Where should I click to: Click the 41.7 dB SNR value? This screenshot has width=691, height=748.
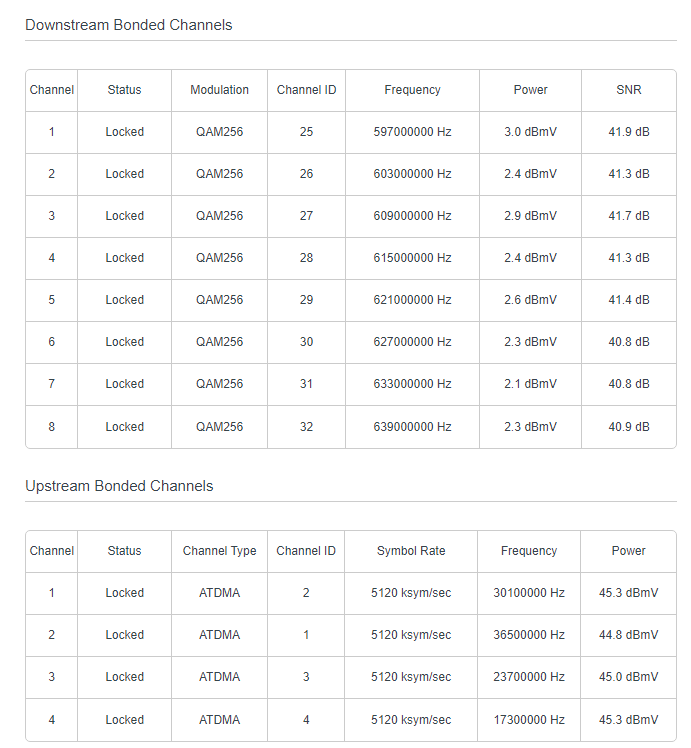[x=628, y=216]
